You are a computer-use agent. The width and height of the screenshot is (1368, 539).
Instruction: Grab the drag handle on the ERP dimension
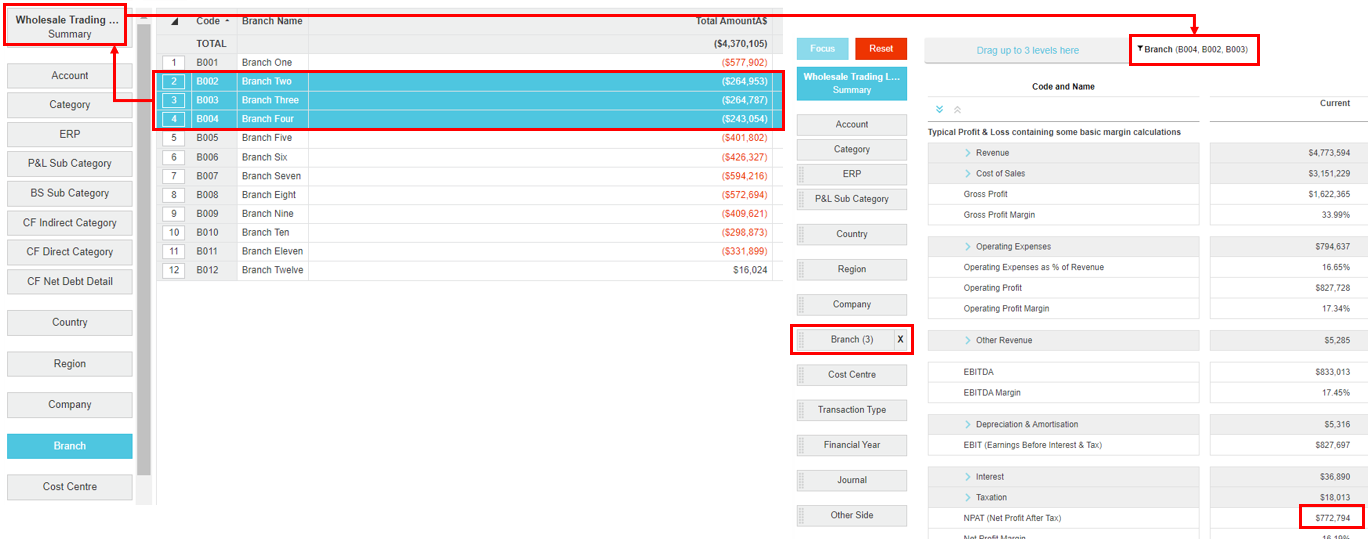pos(801,174)
